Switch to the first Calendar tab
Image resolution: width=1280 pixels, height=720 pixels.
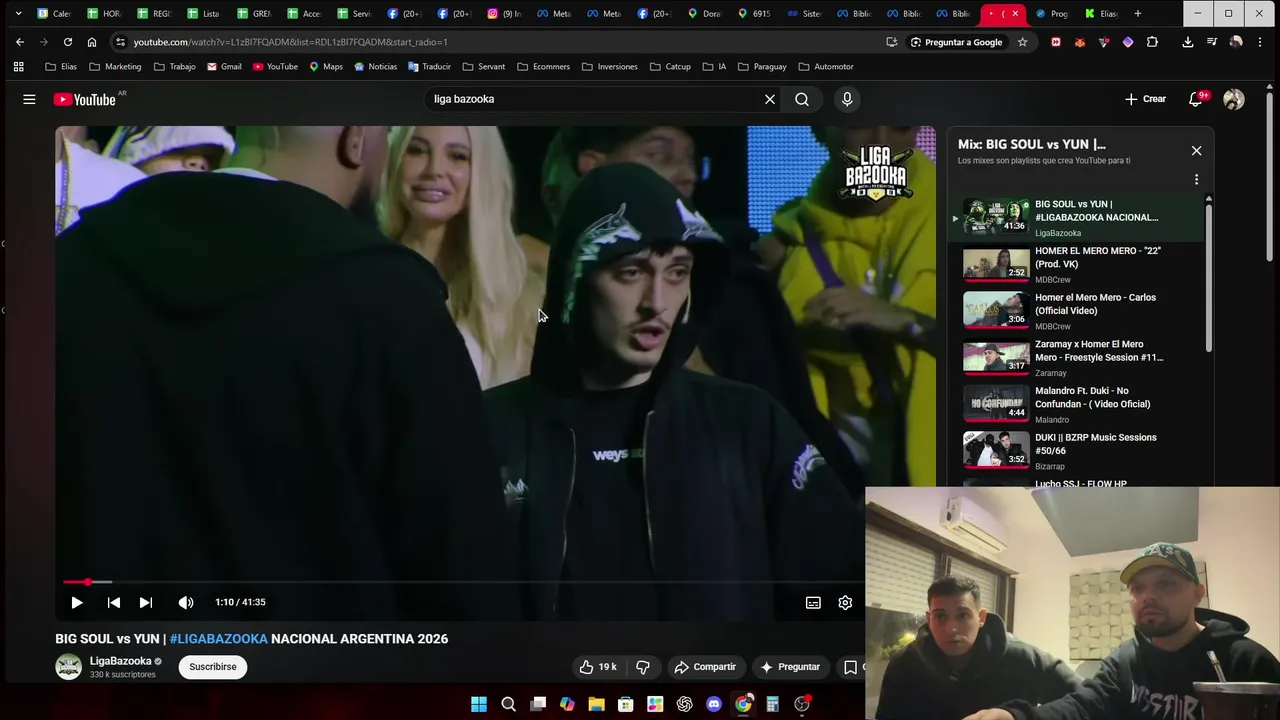[54, 14]
